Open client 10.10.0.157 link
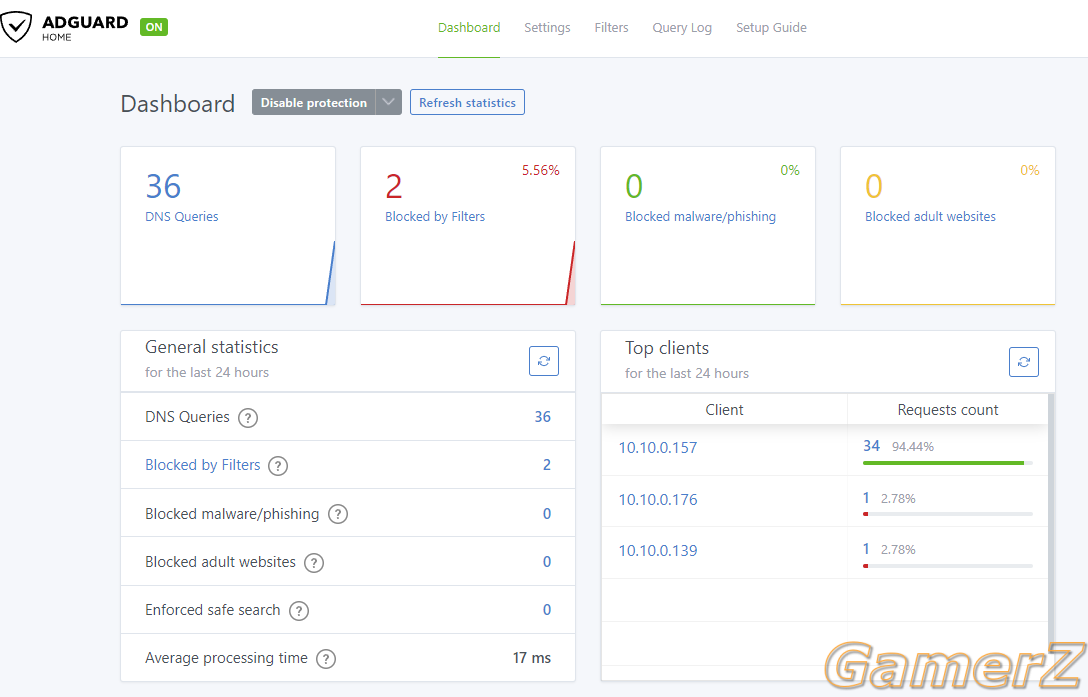The image size is (1088, 697). click(658, 448)
